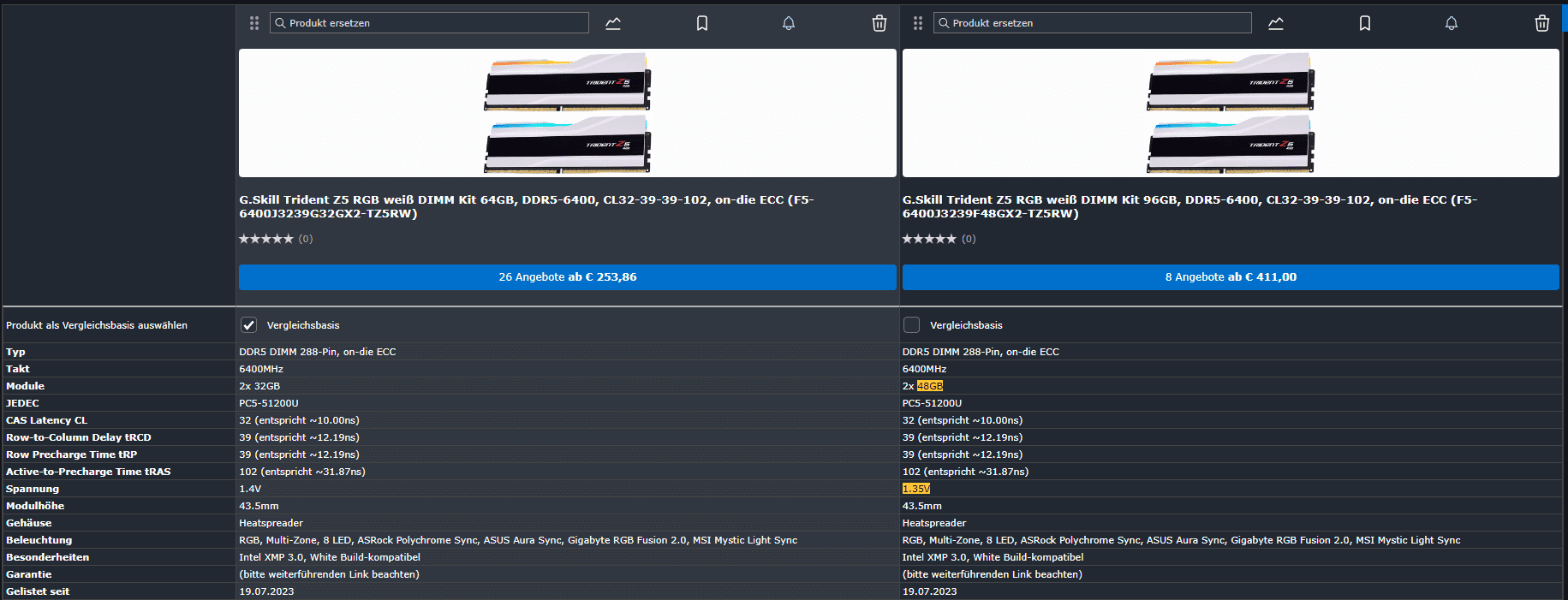Screen dimensions: 1568x600
Task: Click 2x 32GB module value
Action: 259,386
